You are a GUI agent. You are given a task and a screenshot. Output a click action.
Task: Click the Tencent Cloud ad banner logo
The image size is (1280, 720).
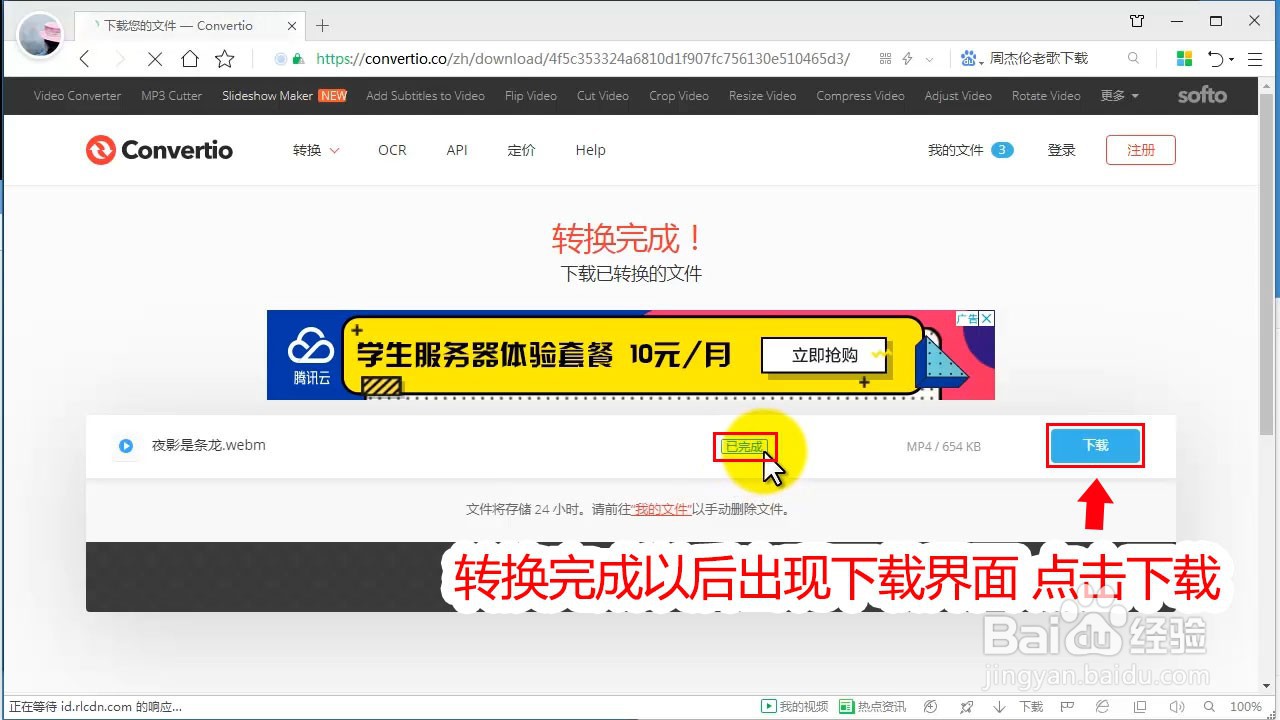pos(311,357)
